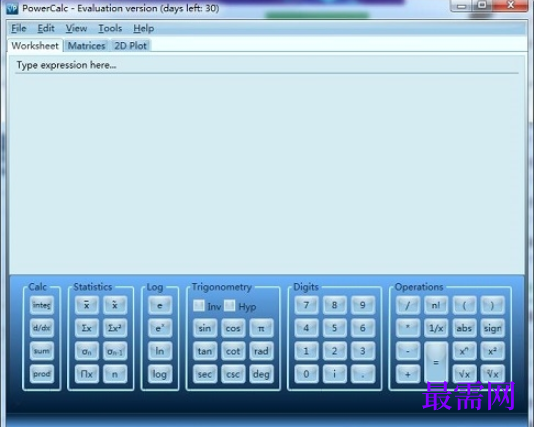The width and height of the screenshot is (534, 427).
Task: Click the mean x-bar statistics button
Action: coord(87,305)
